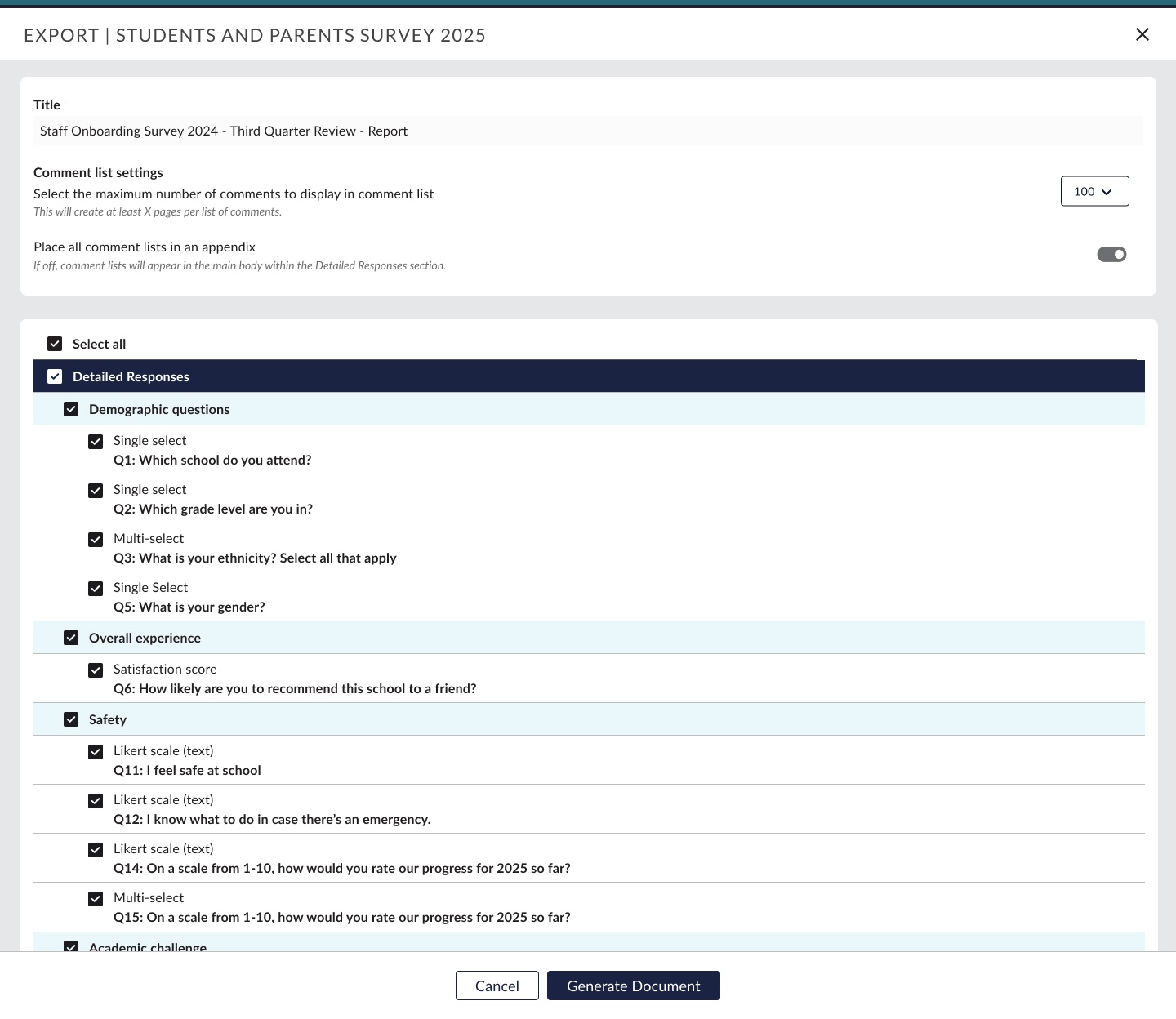Uncheck the Detailed Responses section checkbox
The image size is (1176, 1019).
click(55, 376)
